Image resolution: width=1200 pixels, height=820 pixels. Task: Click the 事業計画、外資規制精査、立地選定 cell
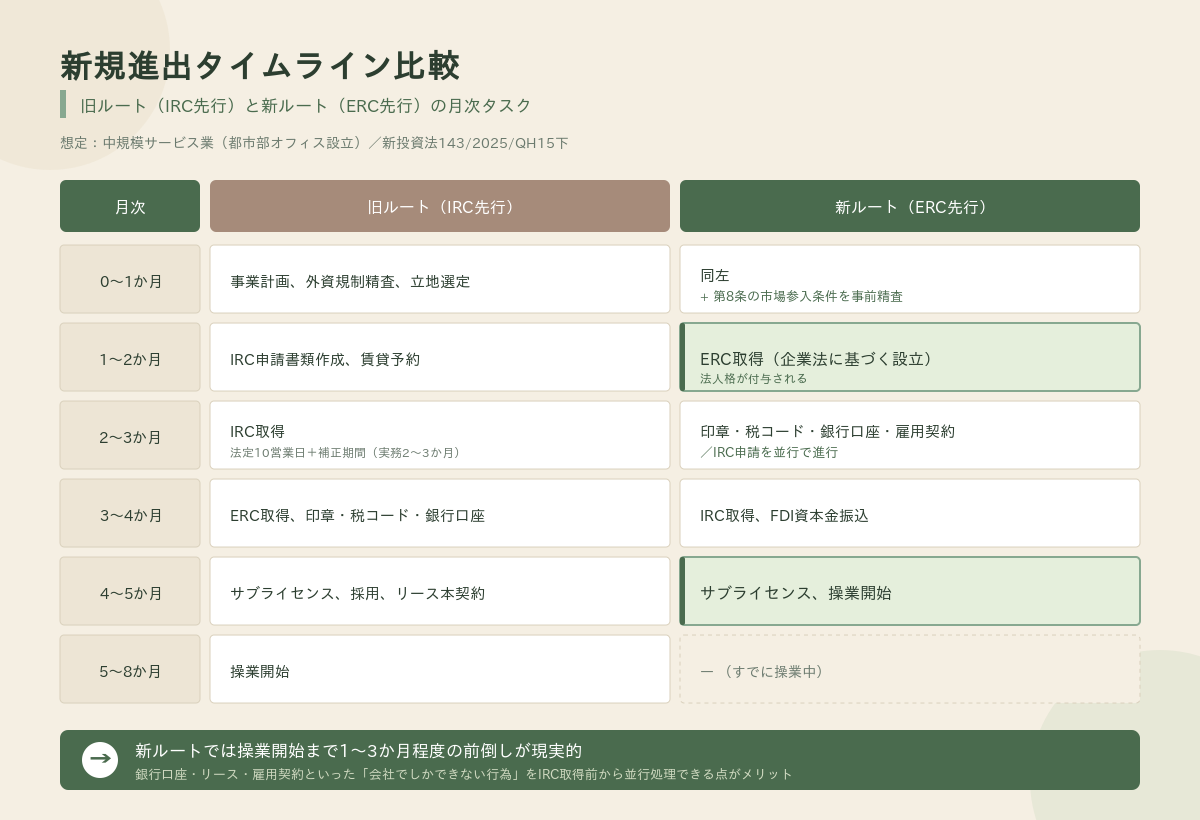click(440, 280)
